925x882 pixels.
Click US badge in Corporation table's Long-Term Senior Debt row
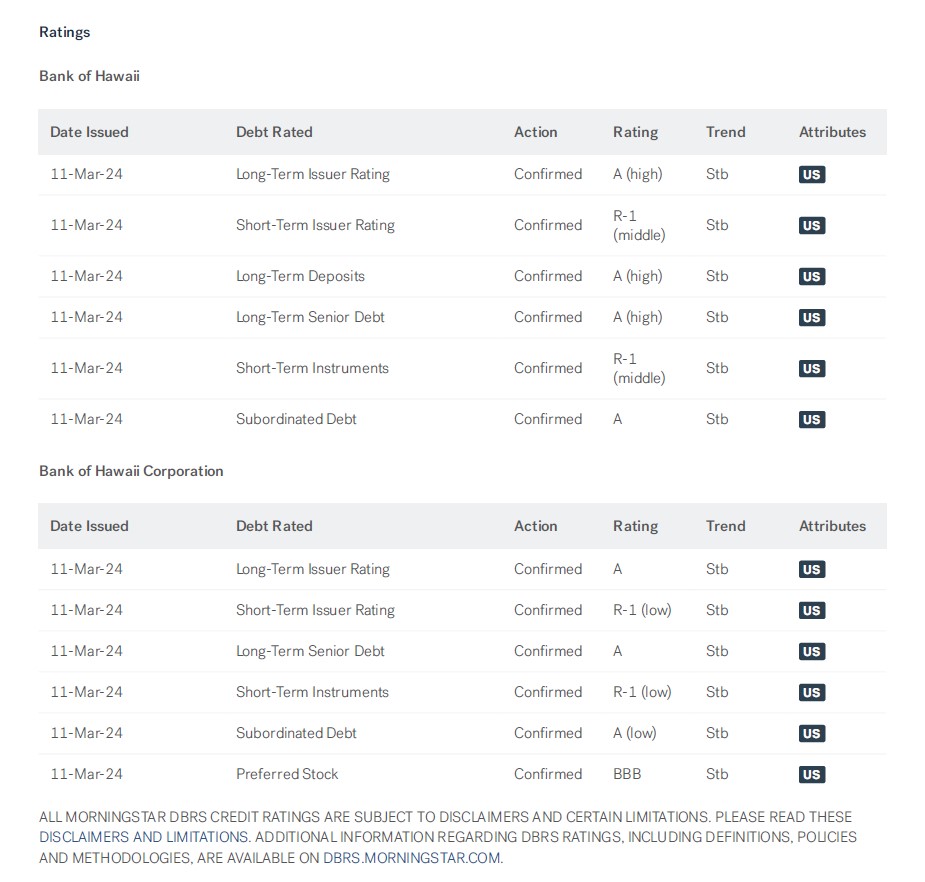point(812,651)
